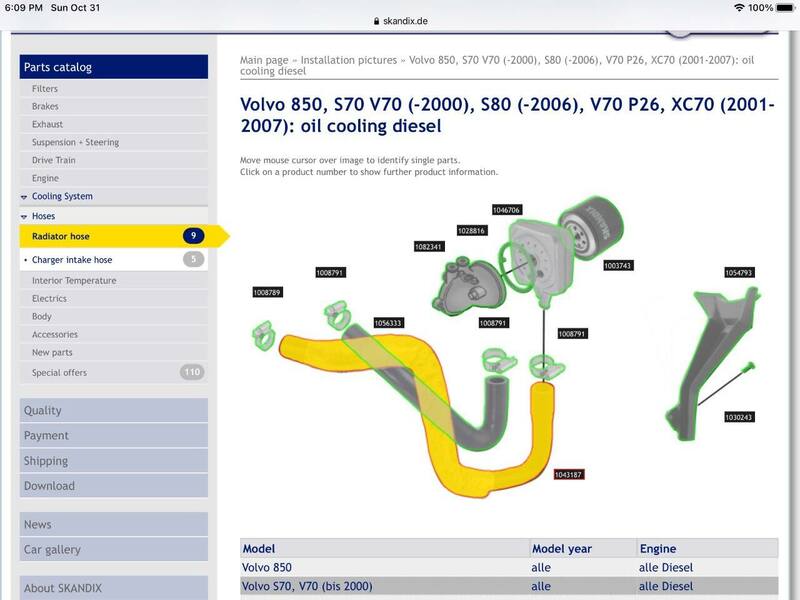Viewport: 800px width, 600px height.
Task: Select Charger intake hose entry
Action: pyautogui.click(x=114, y=259)
